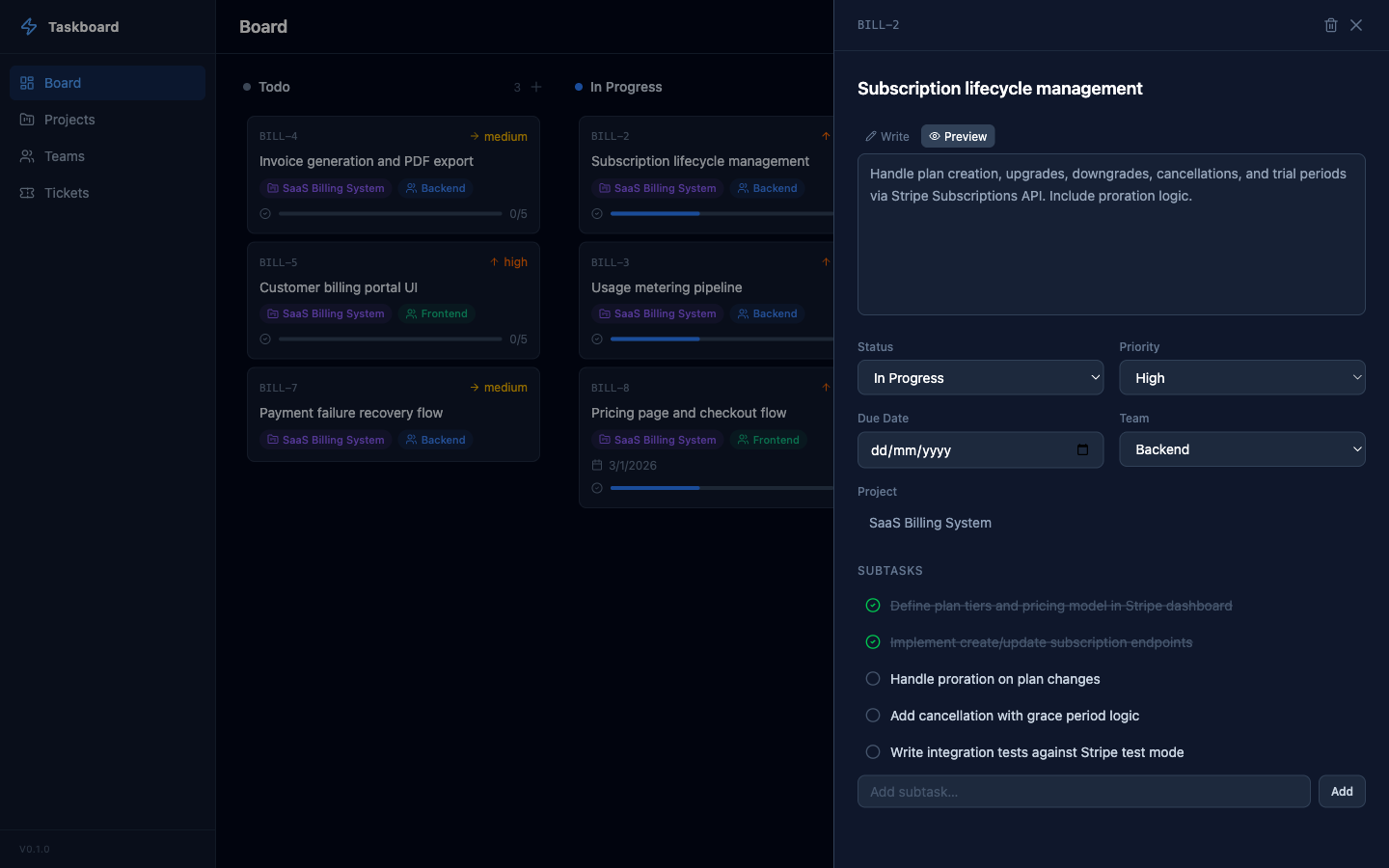Click the Due Date input field
Screen dimensions: 1389x868
click(980, 449)
